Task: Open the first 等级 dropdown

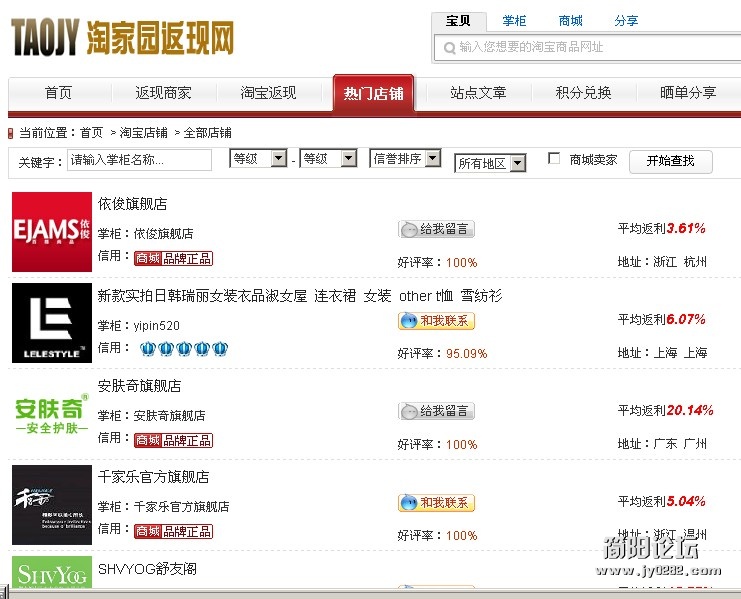Action: pyautogui.click(x=258, y=158)
